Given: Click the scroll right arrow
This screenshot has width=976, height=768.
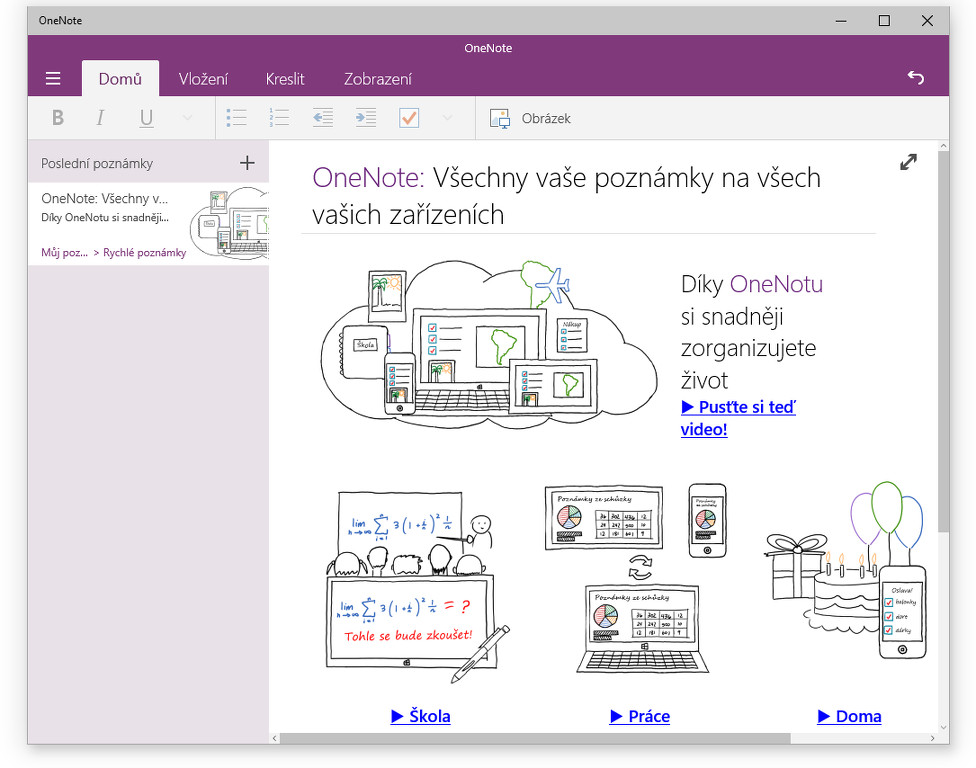Looking at the screenshot, I should tap(932, 738).
